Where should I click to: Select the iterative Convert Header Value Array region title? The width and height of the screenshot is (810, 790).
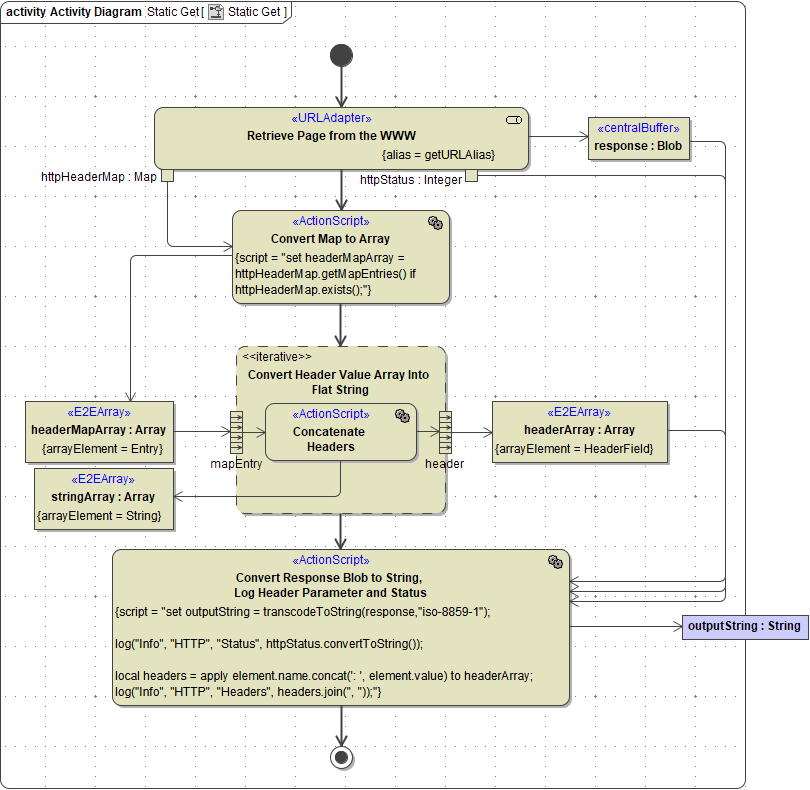(338, 382)
